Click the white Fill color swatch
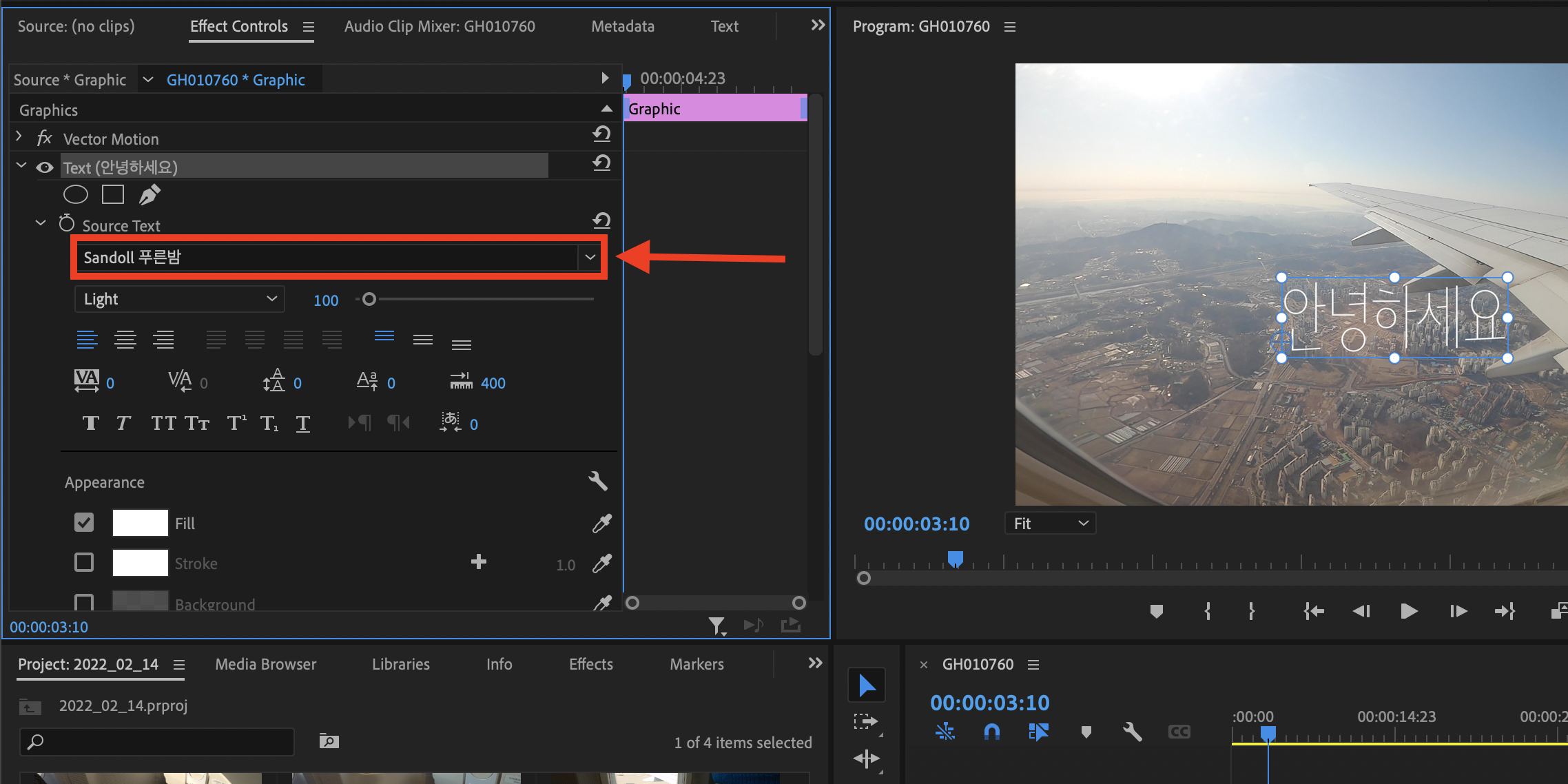Viewport: 1568px width, 784px height. 141,523
